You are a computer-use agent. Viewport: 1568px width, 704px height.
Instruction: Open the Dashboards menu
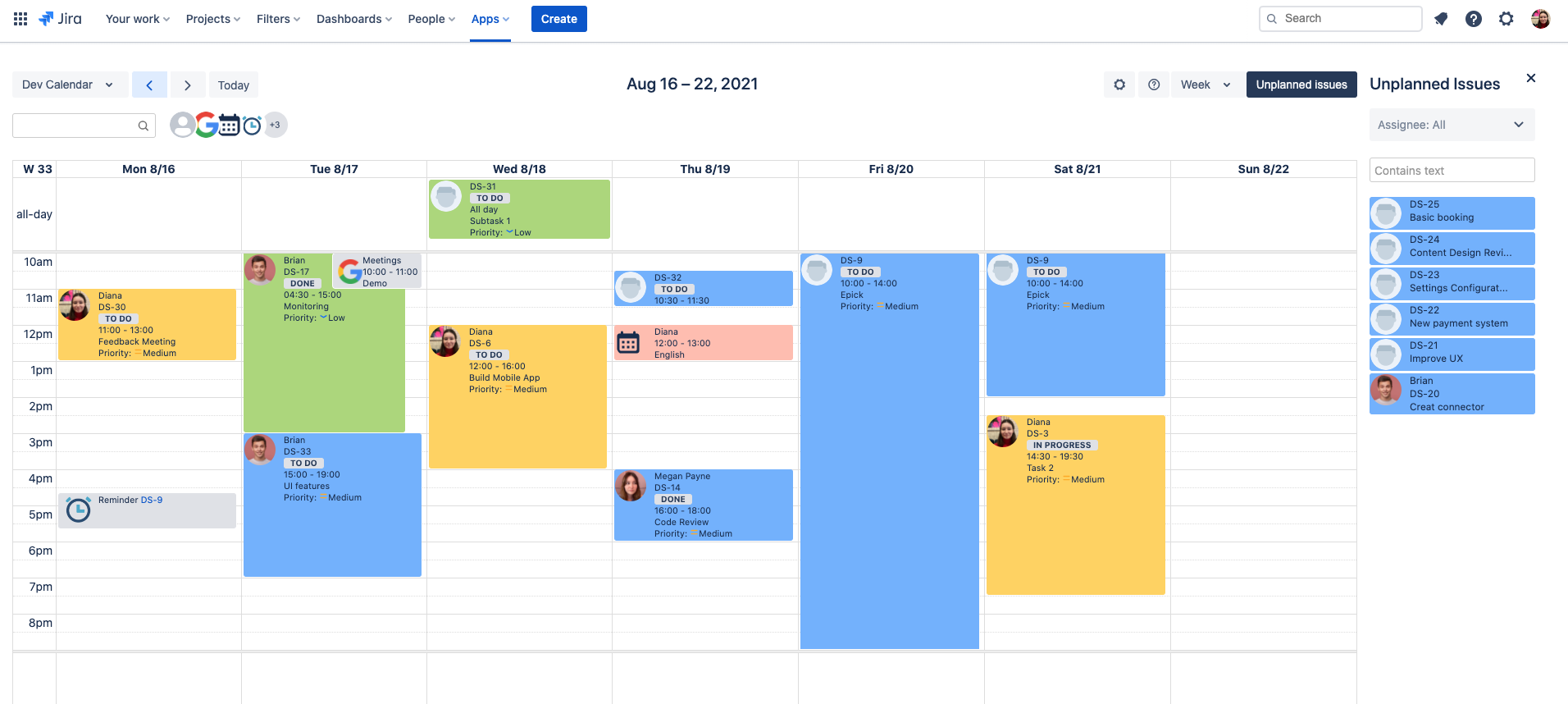coord(354,19)
